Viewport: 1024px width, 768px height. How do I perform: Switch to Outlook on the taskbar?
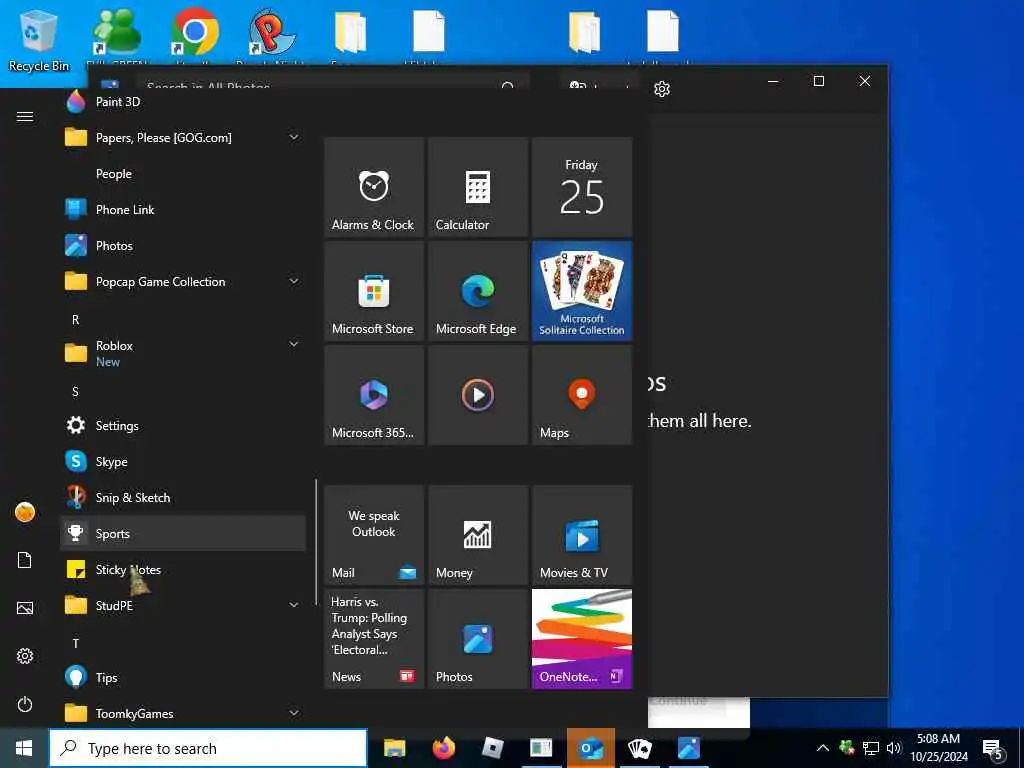(591, 748)
